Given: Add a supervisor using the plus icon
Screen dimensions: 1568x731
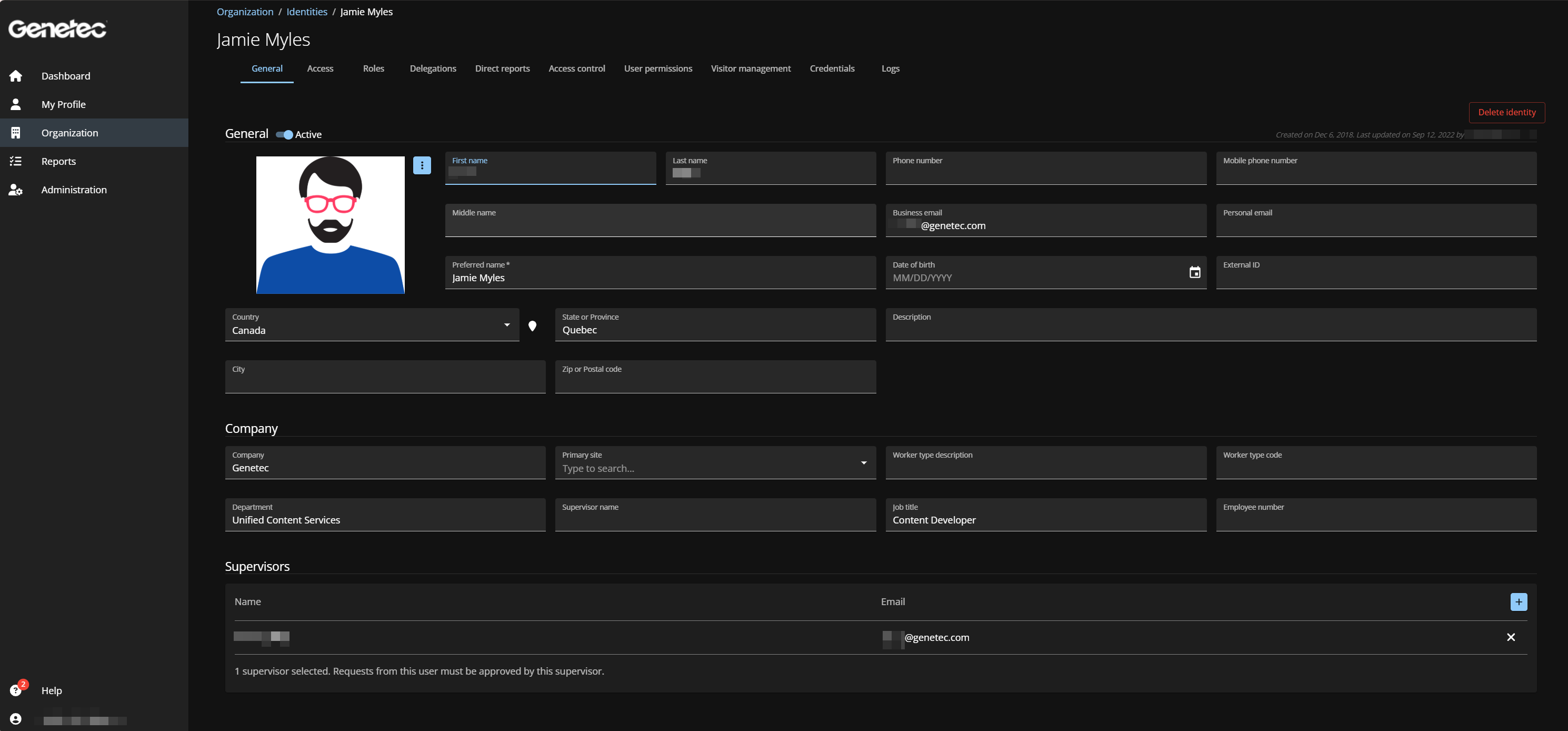Looking at the screenshot, I should [1518, 601].
